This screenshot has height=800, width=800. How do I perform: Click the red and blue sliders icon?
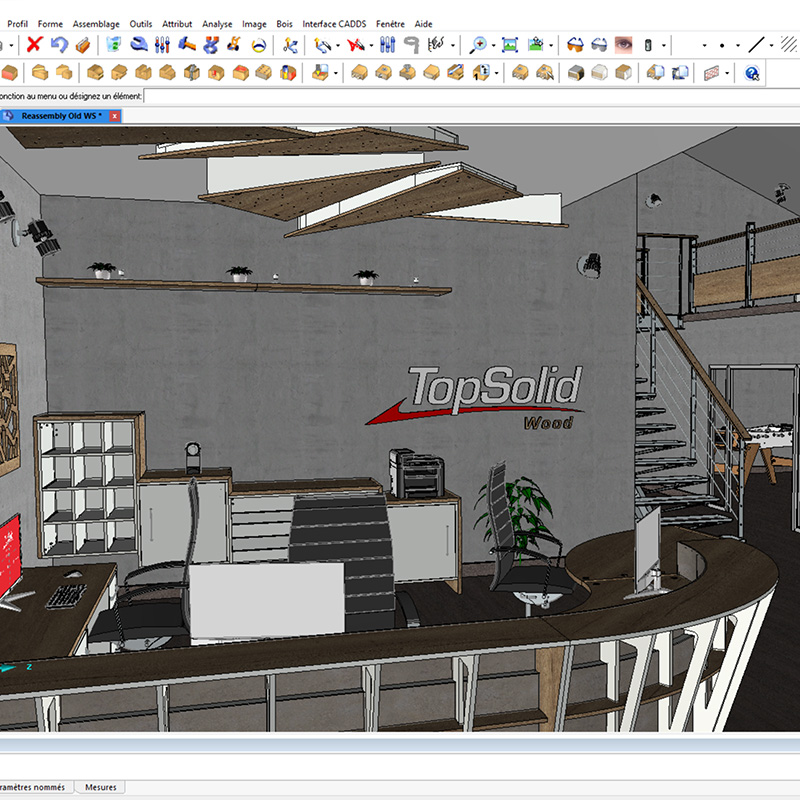tap(162, 45)
